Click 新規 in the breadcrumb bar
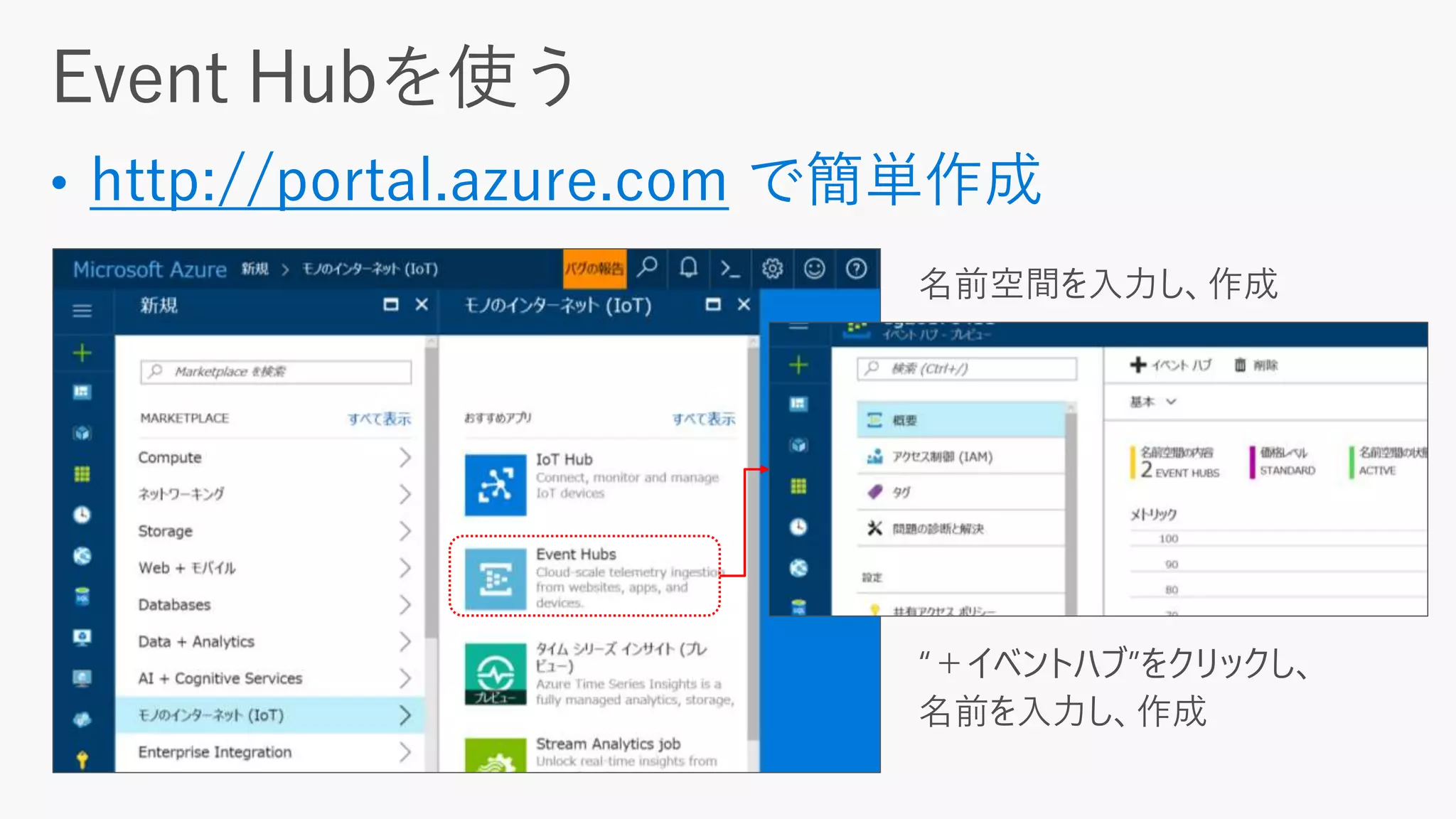The width and height of the screenshot is (1456, 819). point(255,269)
